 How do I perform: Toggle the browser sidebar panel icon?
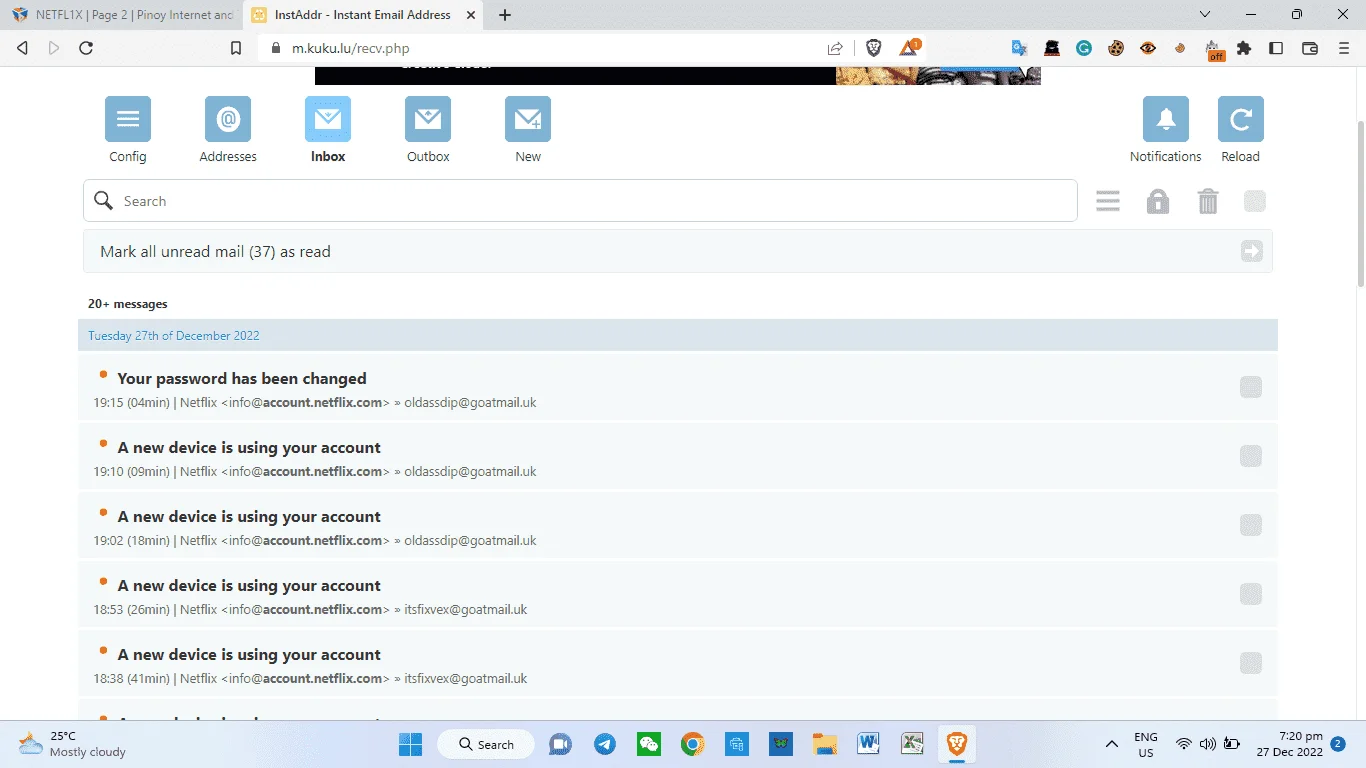pyautogui.click(x=1276, y=47)
